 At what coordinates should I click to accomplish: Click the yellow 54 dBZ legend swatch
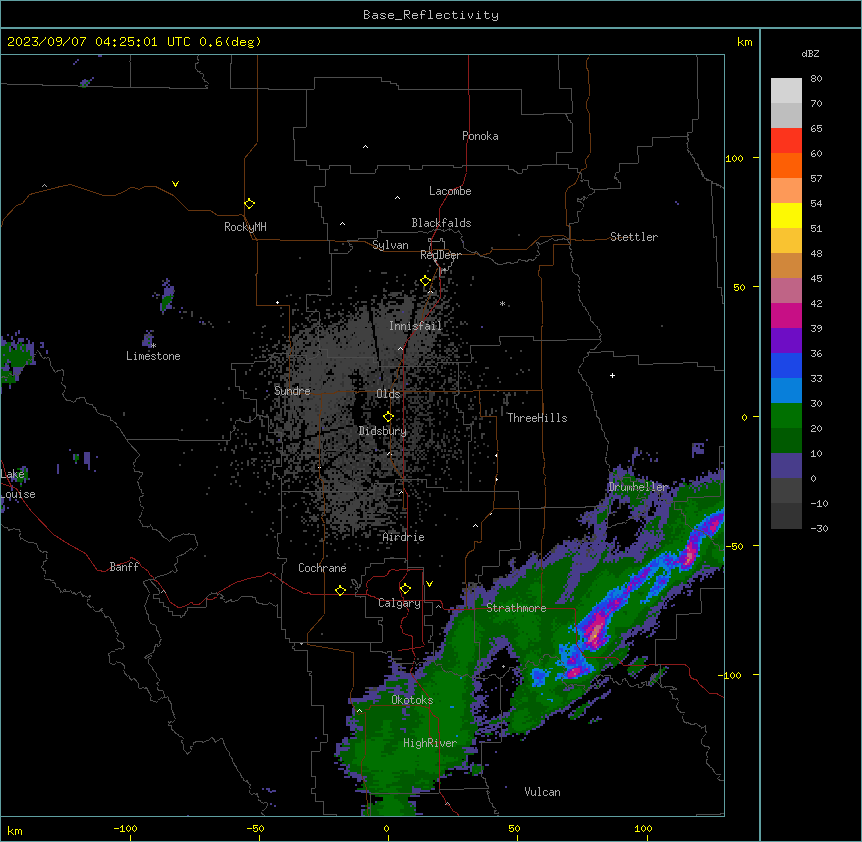786,215
